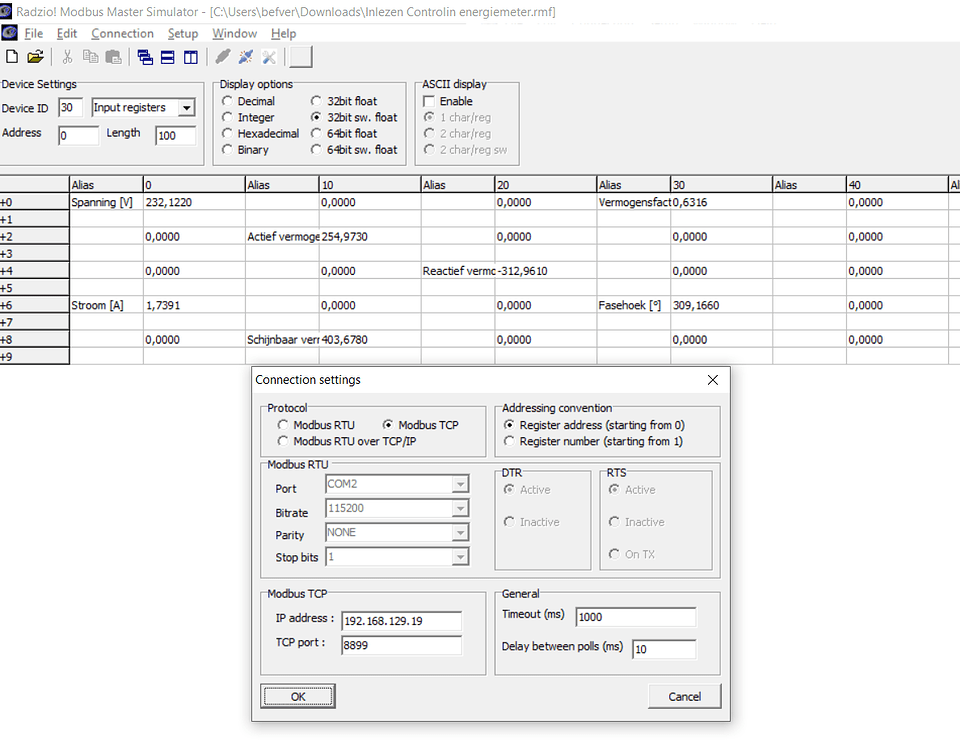960x750 pixels.
Task: Open the Connection menu
Action: click(122, 34)
